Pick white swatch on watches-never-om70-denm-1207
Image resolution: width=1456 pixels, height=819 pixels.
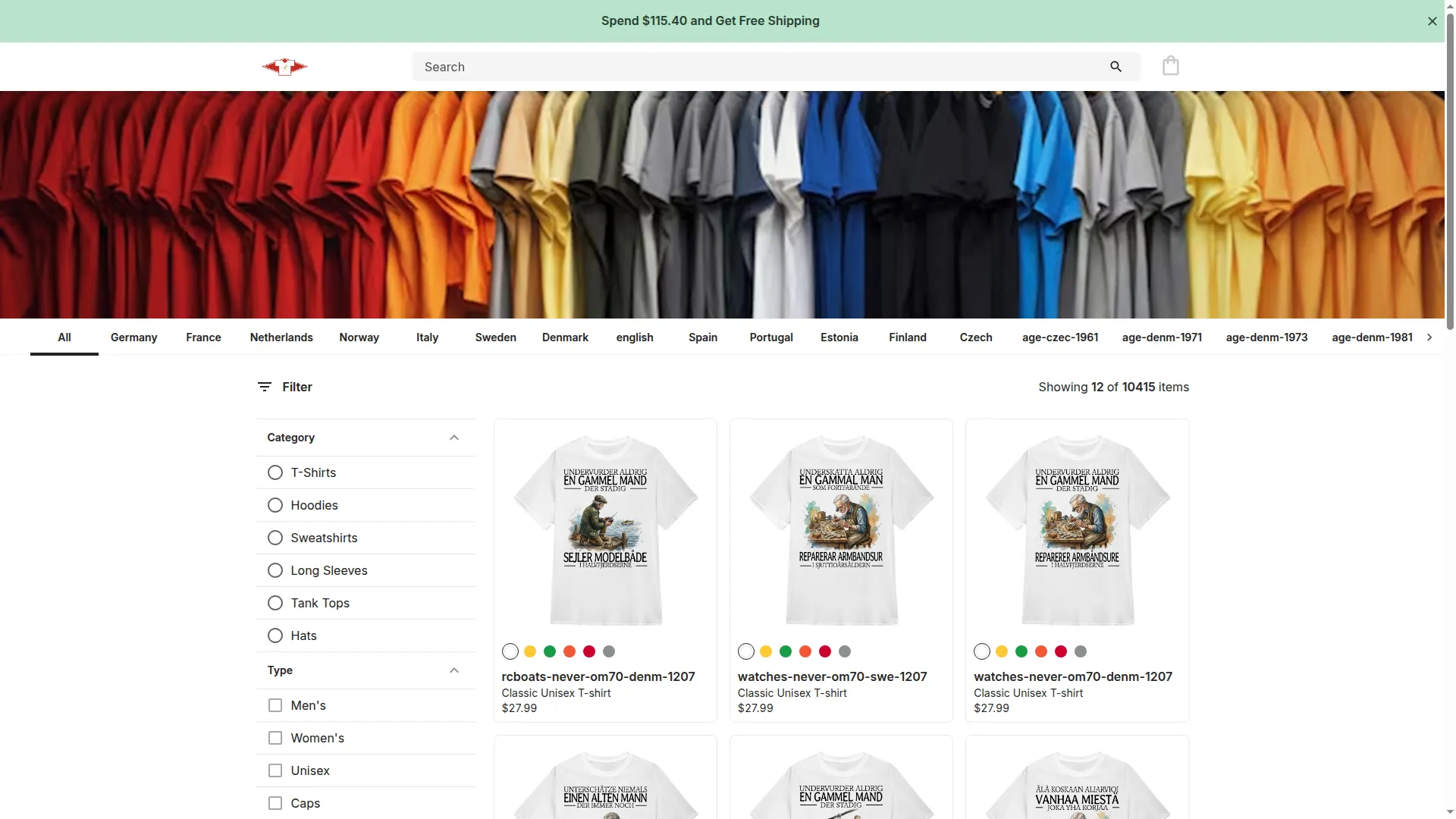pyautogui.click(x=982, y=651)
